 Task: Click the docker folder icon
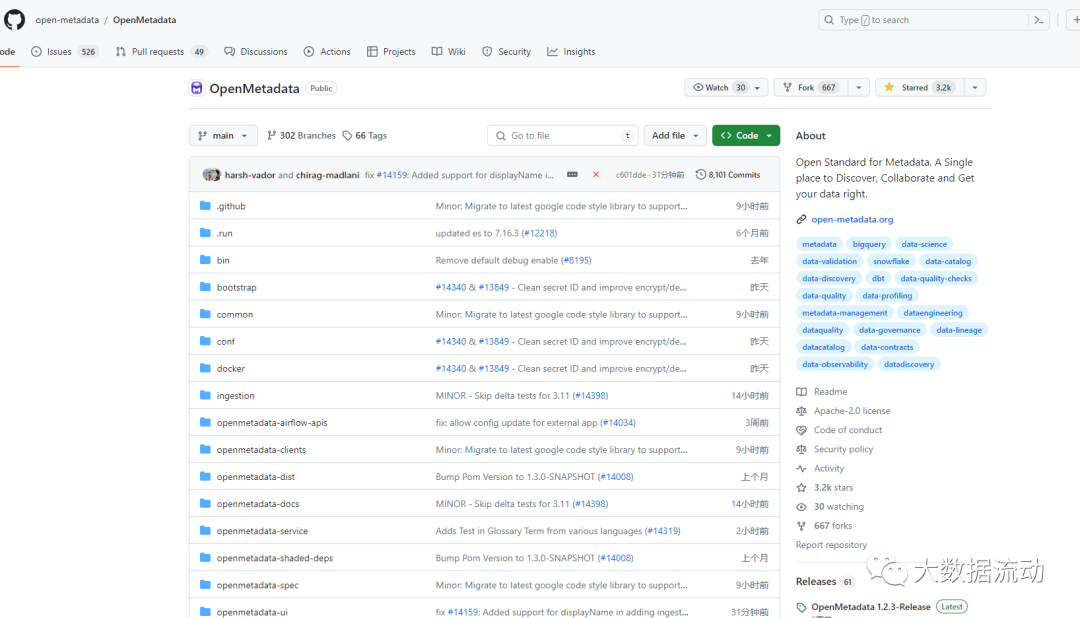(205, 368)
